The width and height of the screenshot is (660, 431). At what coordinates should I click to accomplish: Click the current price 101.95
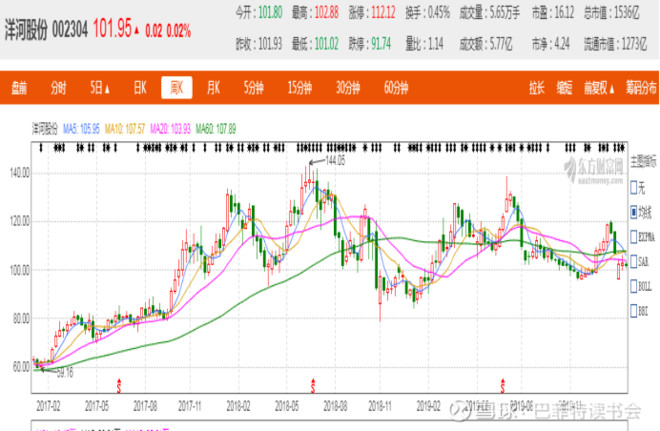pos(112,29)
